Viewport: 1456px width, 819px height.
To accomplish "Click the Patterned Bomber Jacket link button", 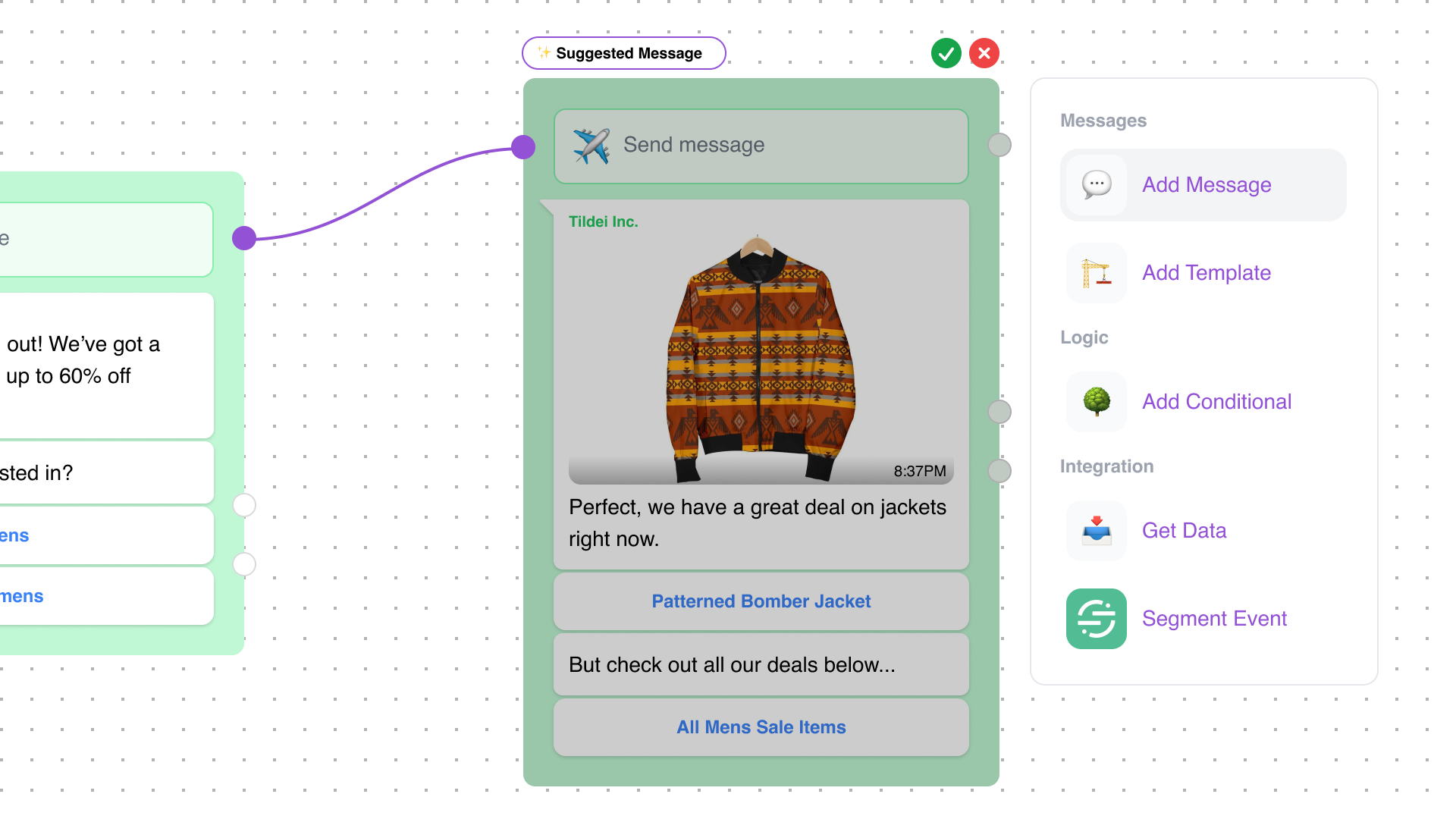I will (761, 601).
